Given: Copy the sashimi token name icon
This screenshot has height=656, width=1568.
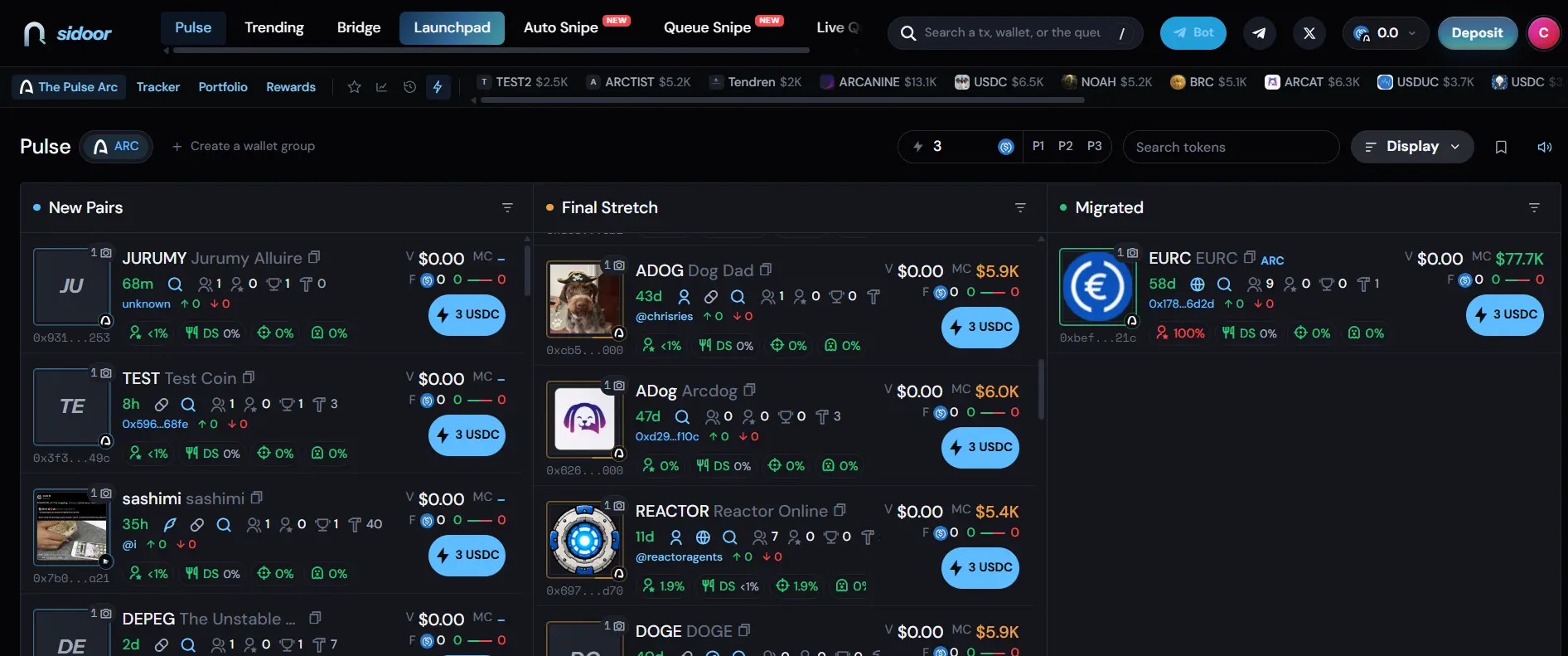Looking at the screenshot, I should tap(256, 498).
